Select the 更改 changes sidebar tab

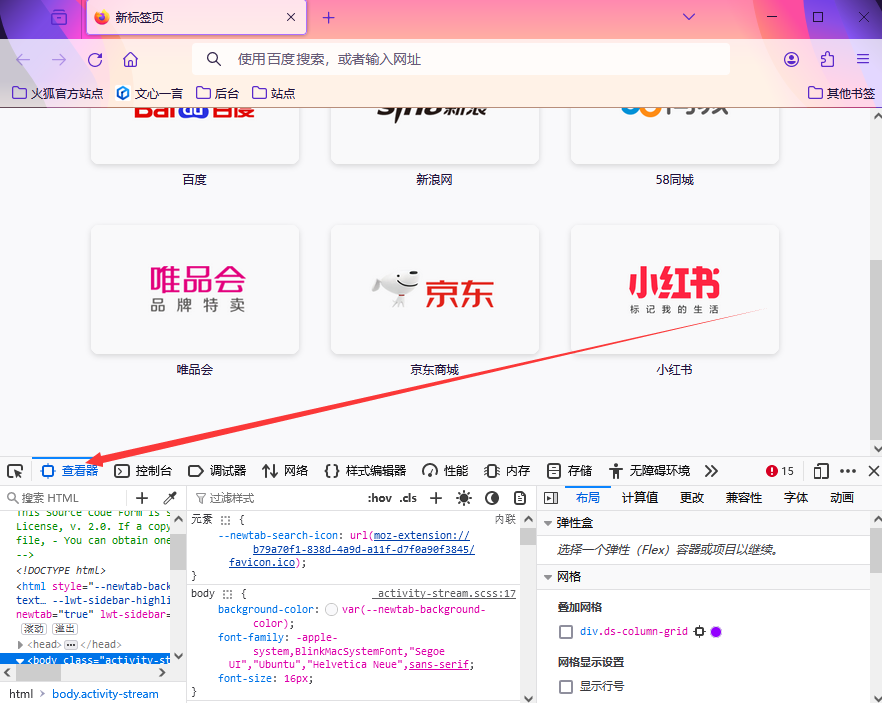pos(692,498)
